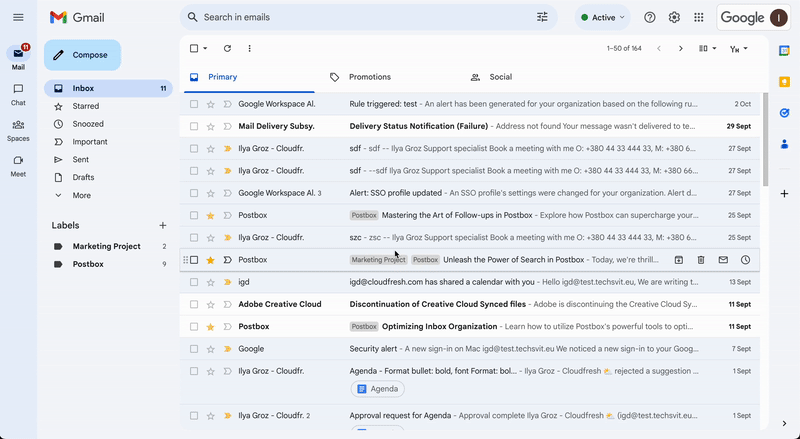The width and height of the screenshot is (800, 439).
Task: Open Google Keep side panel
Action: pos(784,82)
